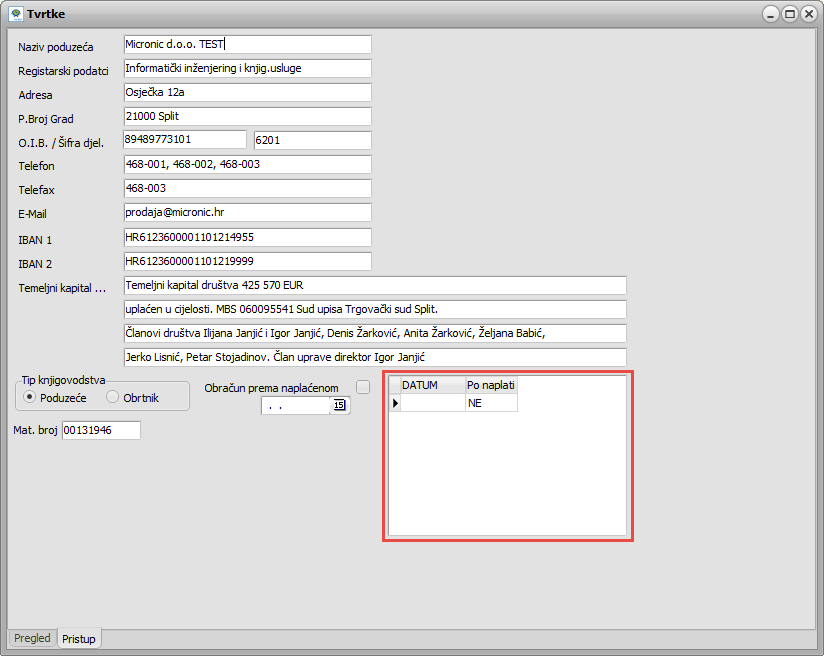Screen dimensions: 824x656
Task: Click the Naziv poduzeća field
Action: click(248, 44)
